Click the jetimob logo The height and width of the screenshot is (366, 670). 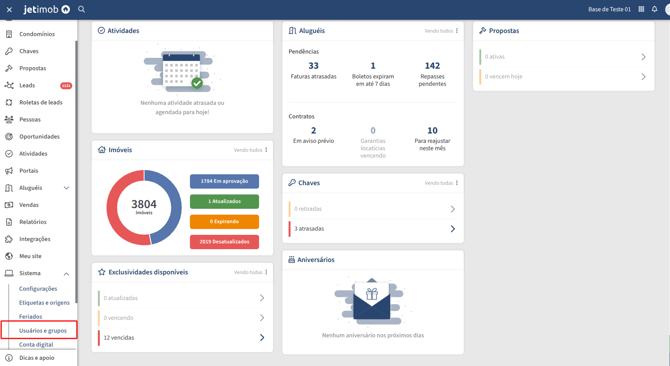point(47,9)
